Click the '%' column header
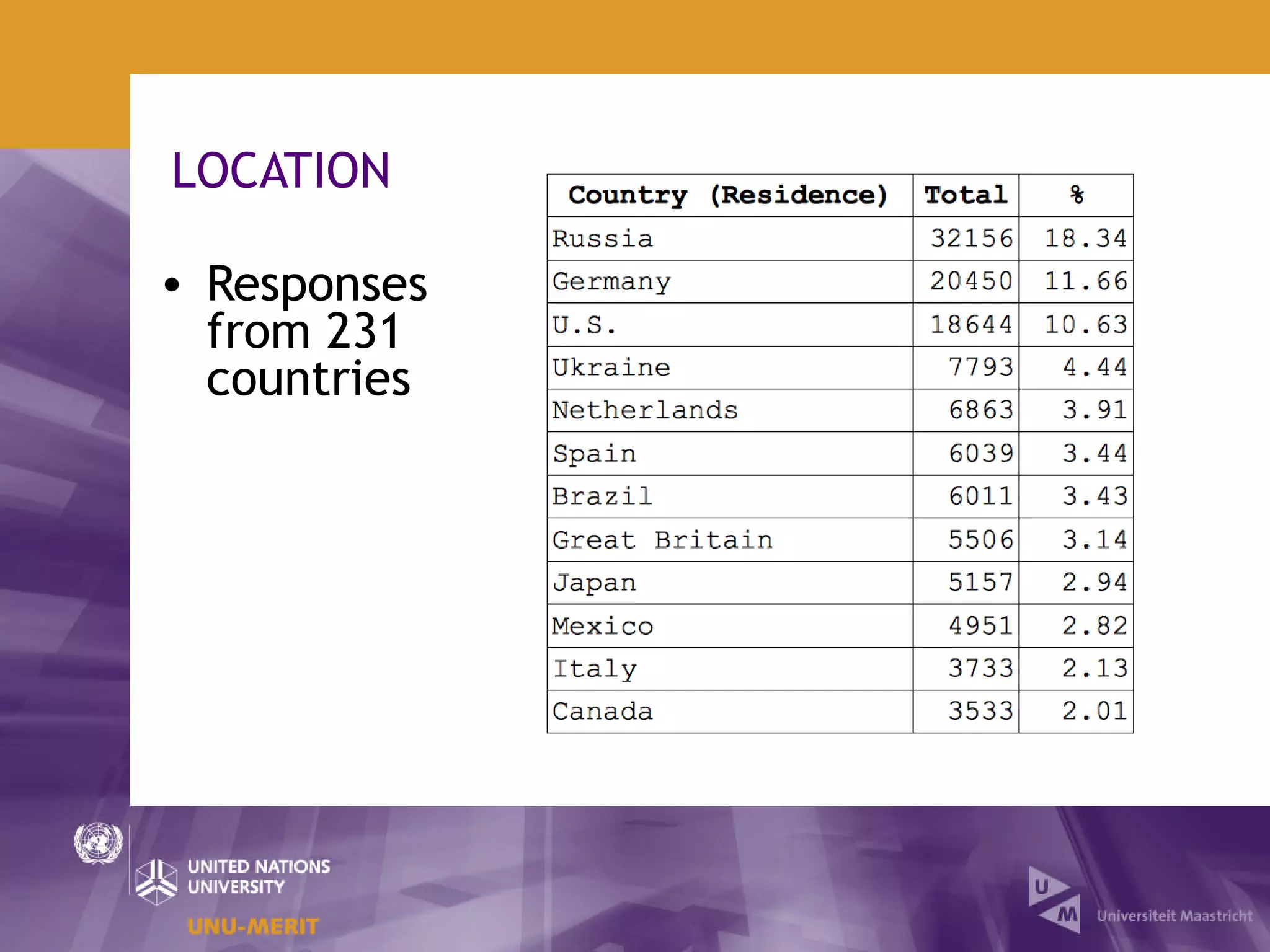Image resolution: width=1270 pixels, height=952 pixels. tap(1076, 195)
